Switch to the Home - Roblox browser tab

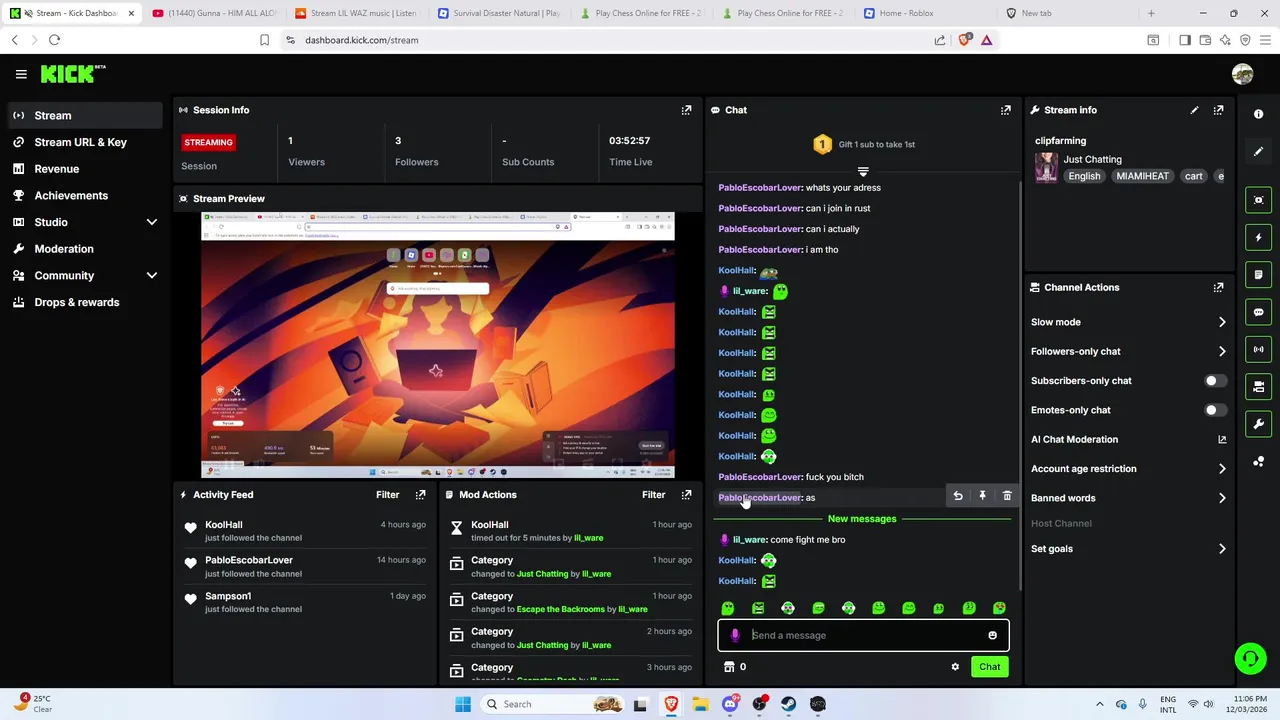point(905,13)
